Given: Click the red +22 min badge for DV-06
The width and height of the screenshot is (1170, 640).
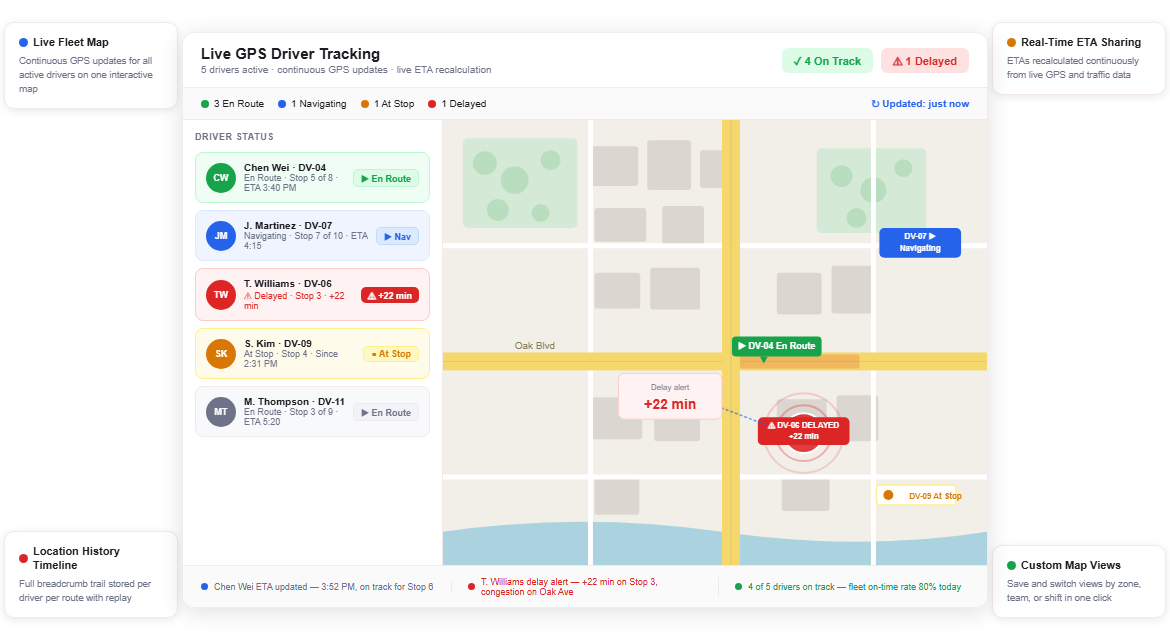Looking at the screenshot, I should (390, 295).
